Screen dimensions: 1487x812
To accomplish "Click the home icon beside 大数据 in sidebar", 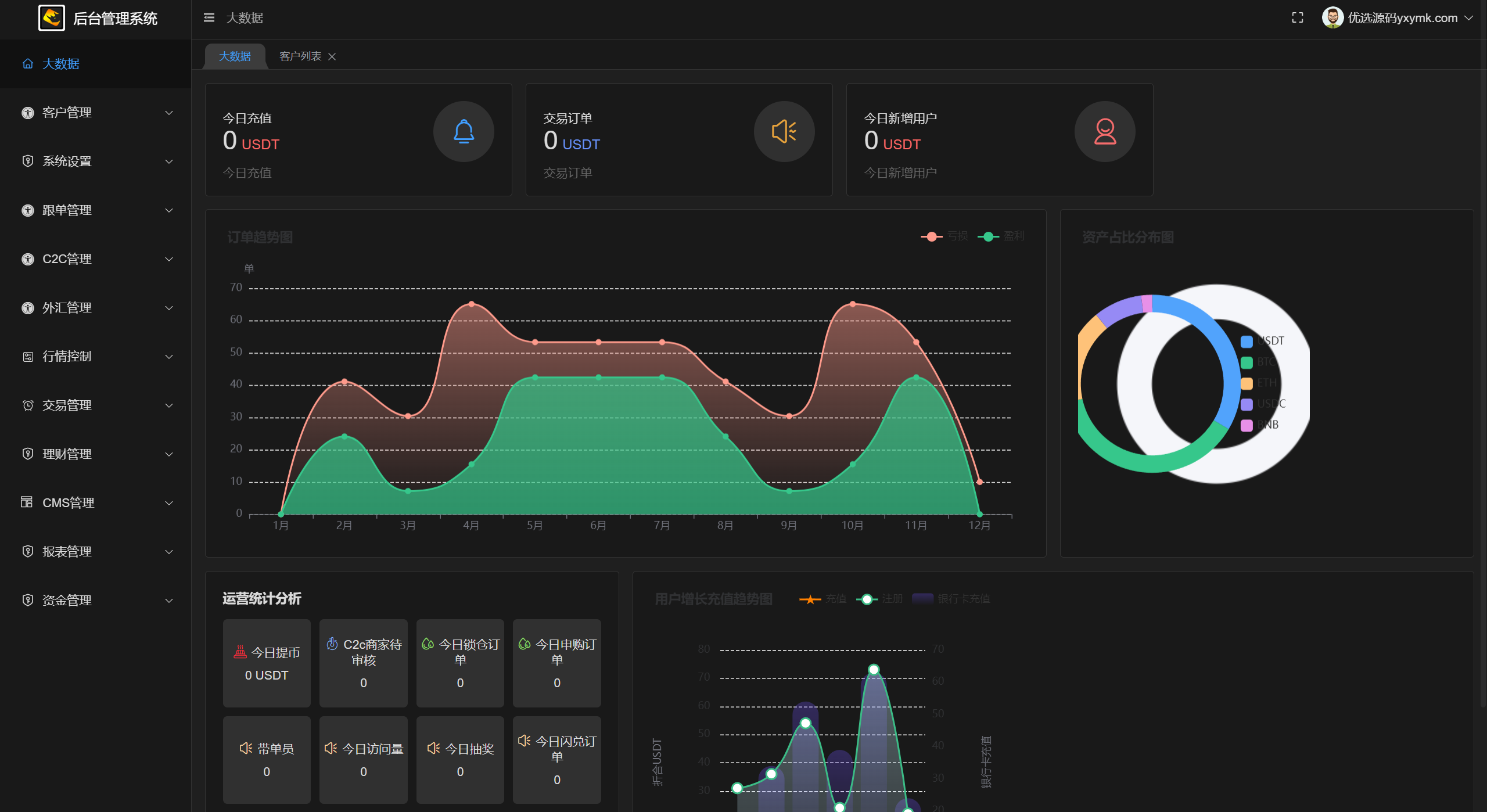I will pos(27,63).
